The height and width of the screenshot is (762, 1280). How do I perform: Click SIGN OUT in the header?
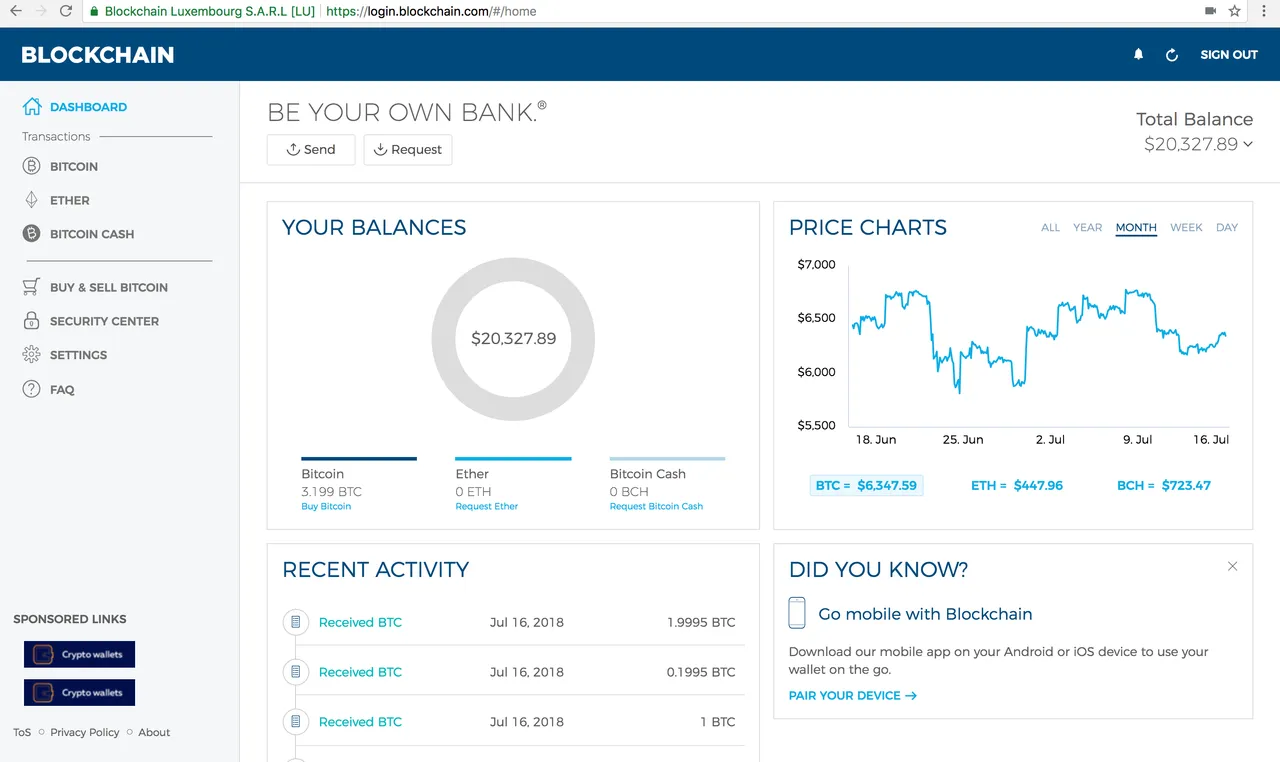1229,55
